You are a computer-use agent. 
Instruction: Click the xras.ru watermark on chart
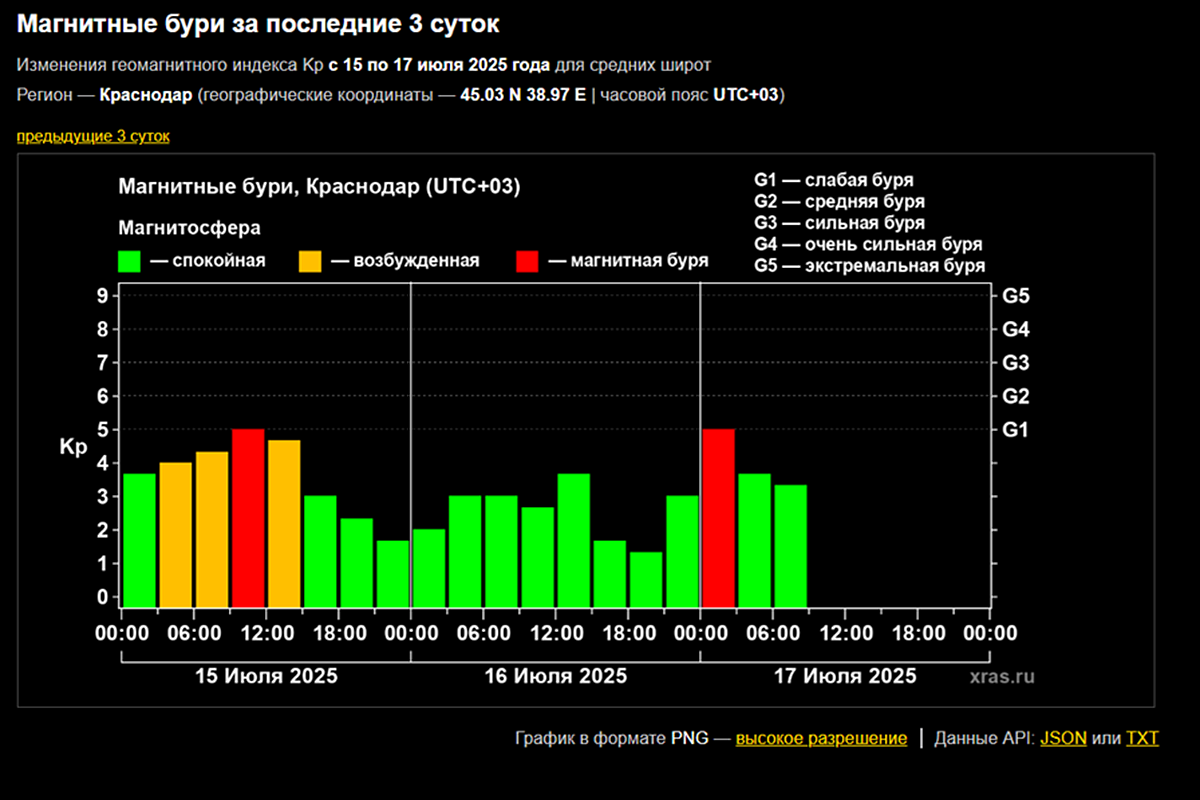[x=1001, y=677]
